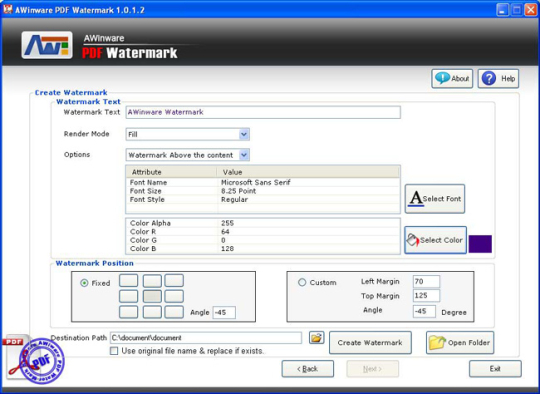Image resolution: width=540 pixels, height=394 pixels.
Task: Open the Options dropdown arrow
Action: (x=244, y=155)
